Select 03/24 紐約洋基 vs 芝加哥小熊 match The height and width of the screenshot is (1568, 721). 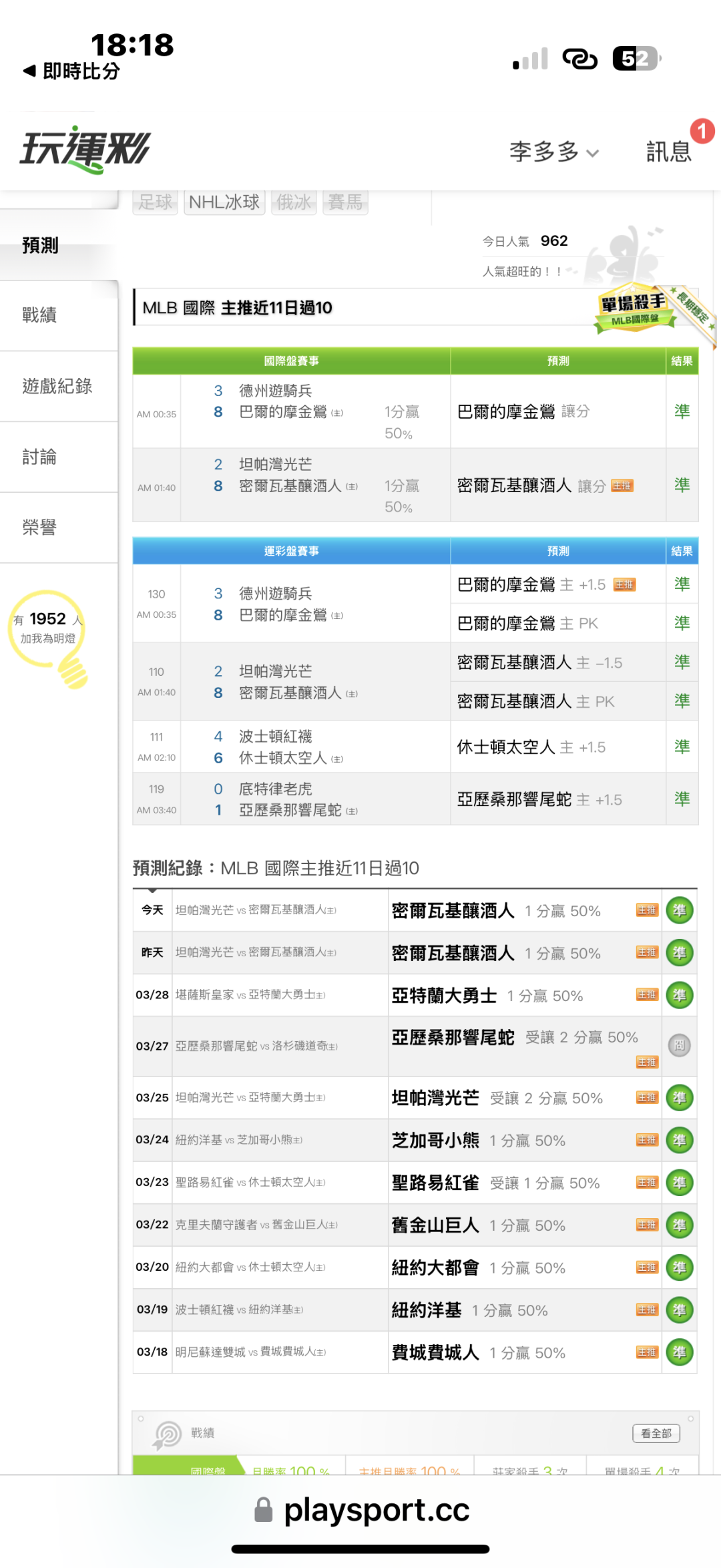coord(239,1140)
